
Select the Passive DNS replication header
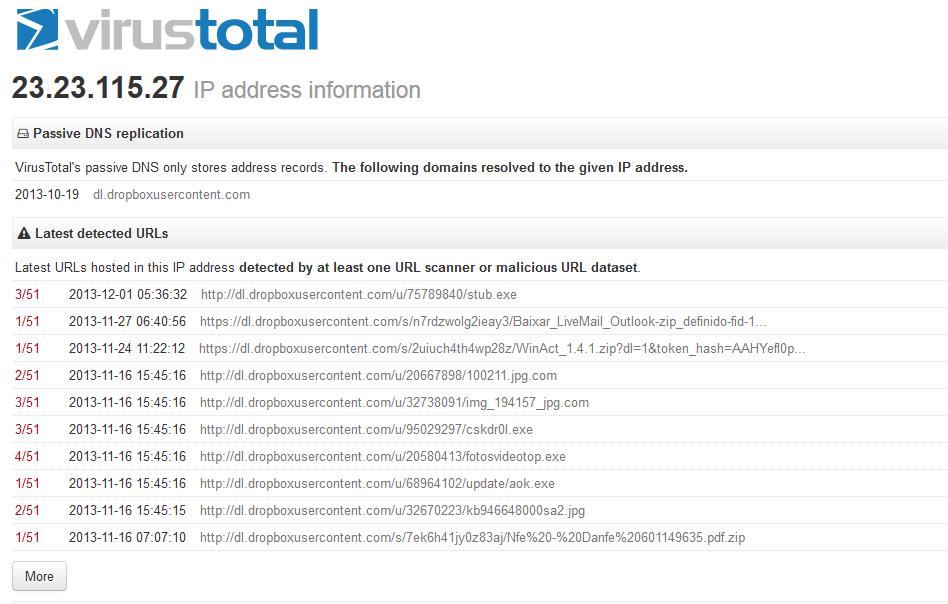108,134
